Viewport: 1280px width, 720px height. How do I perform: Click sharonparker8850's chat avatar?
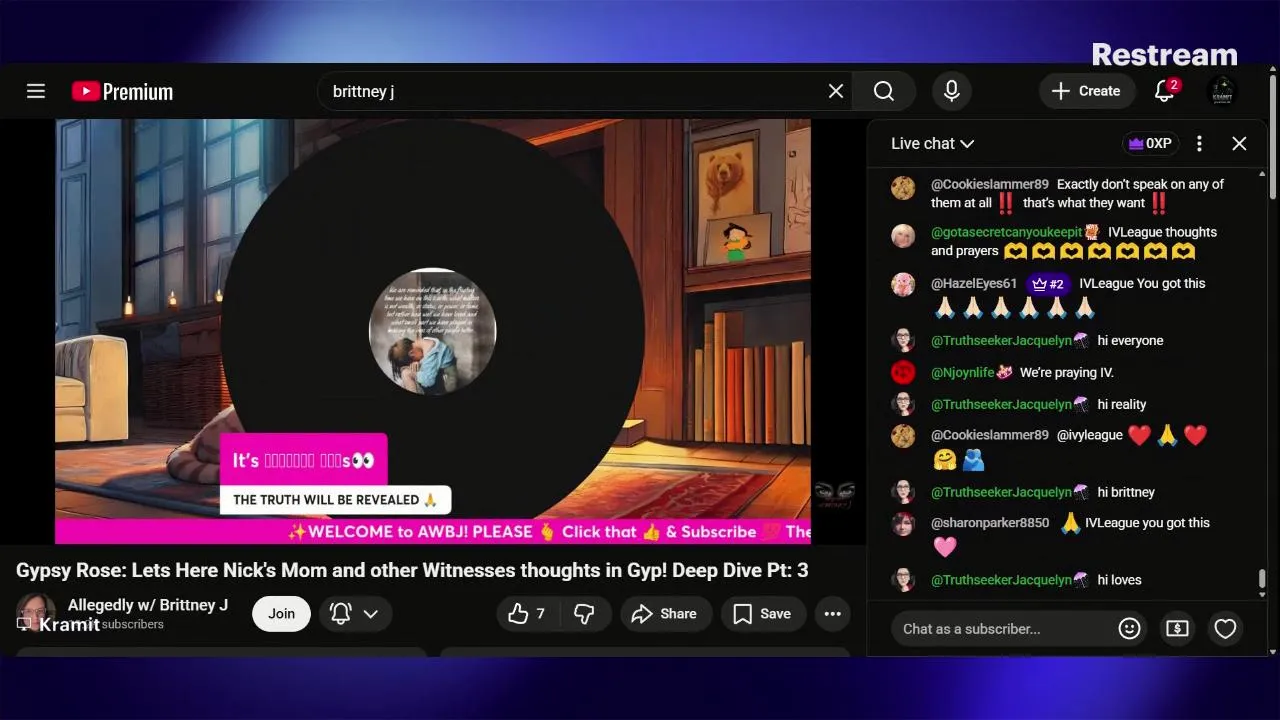click(x=903, y=524)
